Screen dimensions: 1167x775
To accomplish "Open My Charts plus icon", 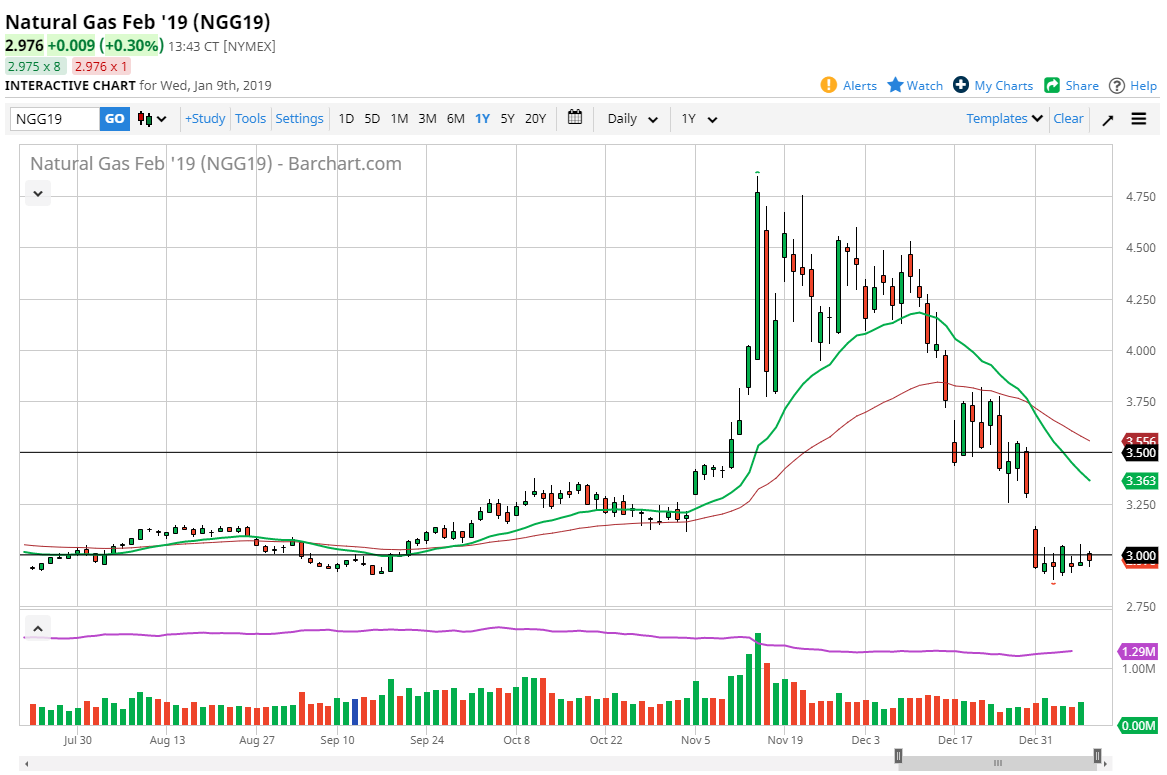I will [961, 85].
